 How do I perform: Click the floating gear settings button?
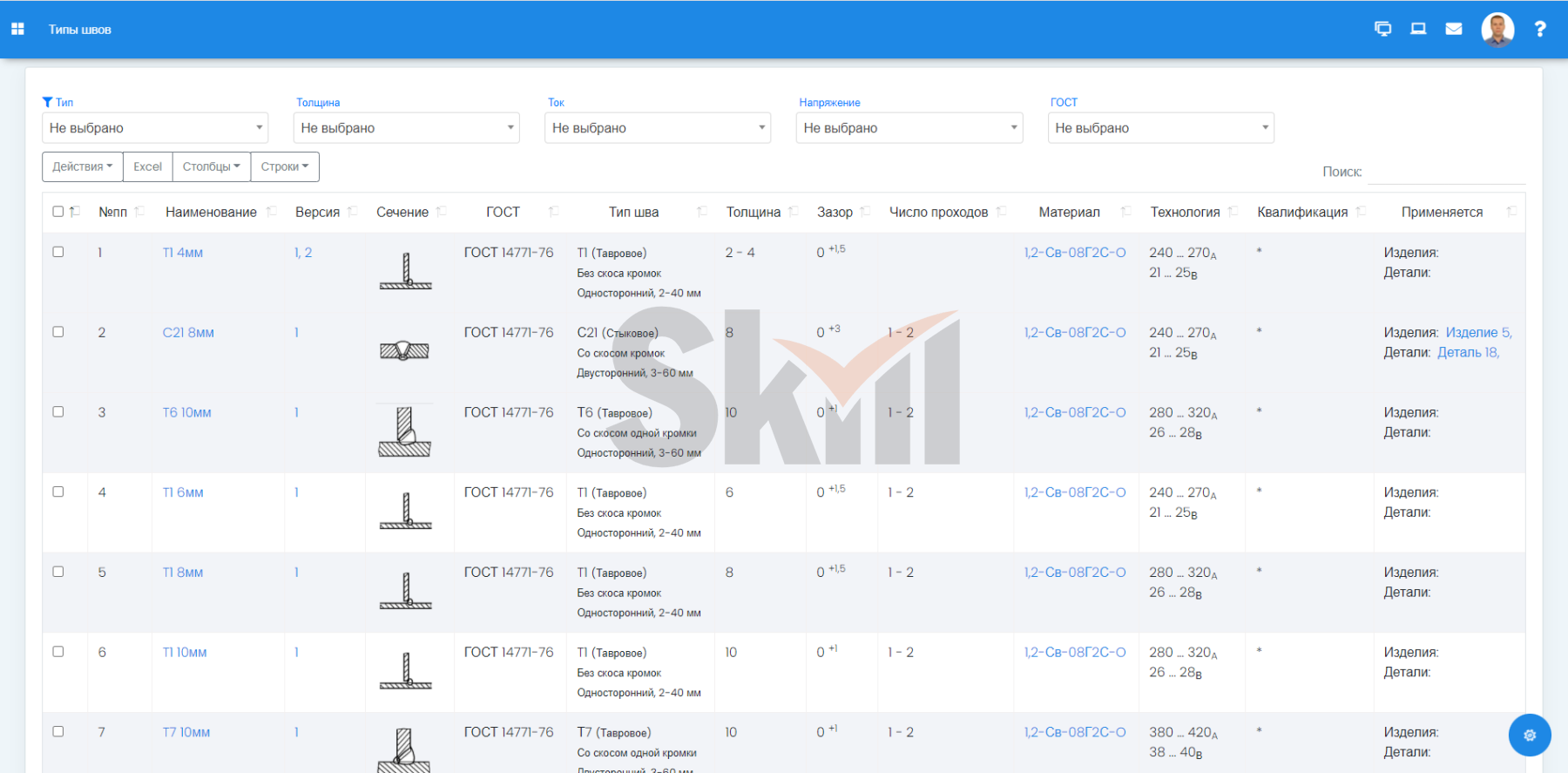[x=1529, y=735]
